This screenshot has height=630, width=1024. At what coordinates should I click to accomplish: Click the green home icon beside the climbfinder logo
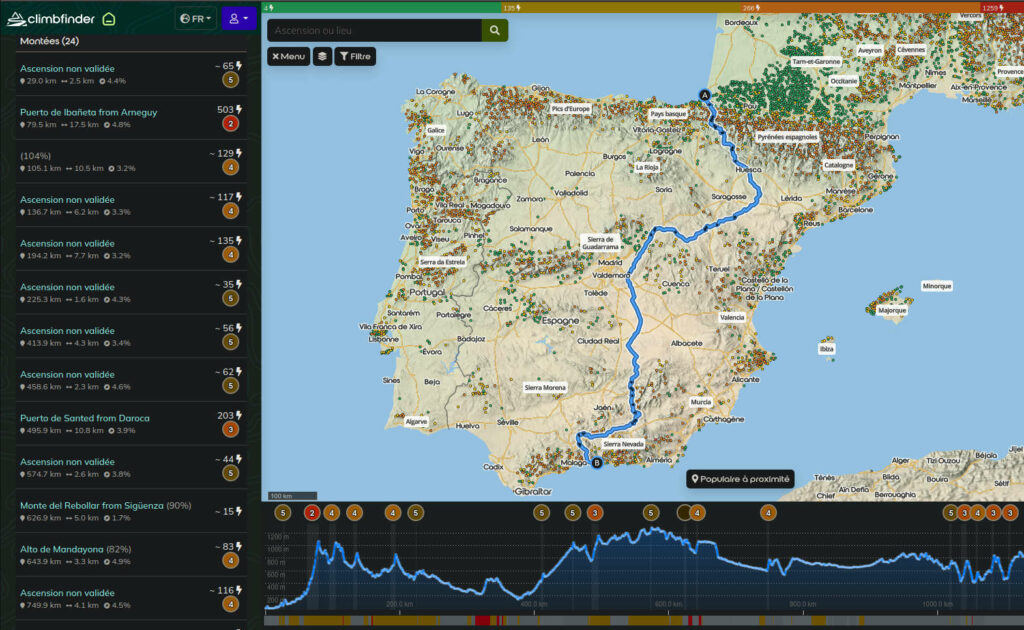tap(109, 18)
